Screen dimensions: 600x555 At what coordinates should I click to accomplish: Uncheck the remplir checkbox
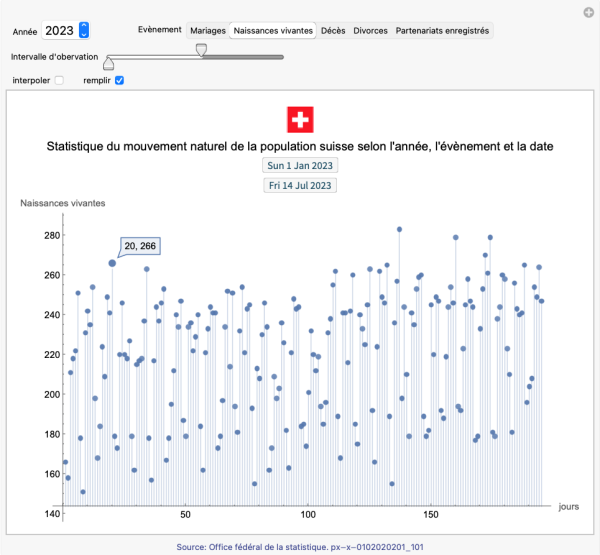click(120, 80)
